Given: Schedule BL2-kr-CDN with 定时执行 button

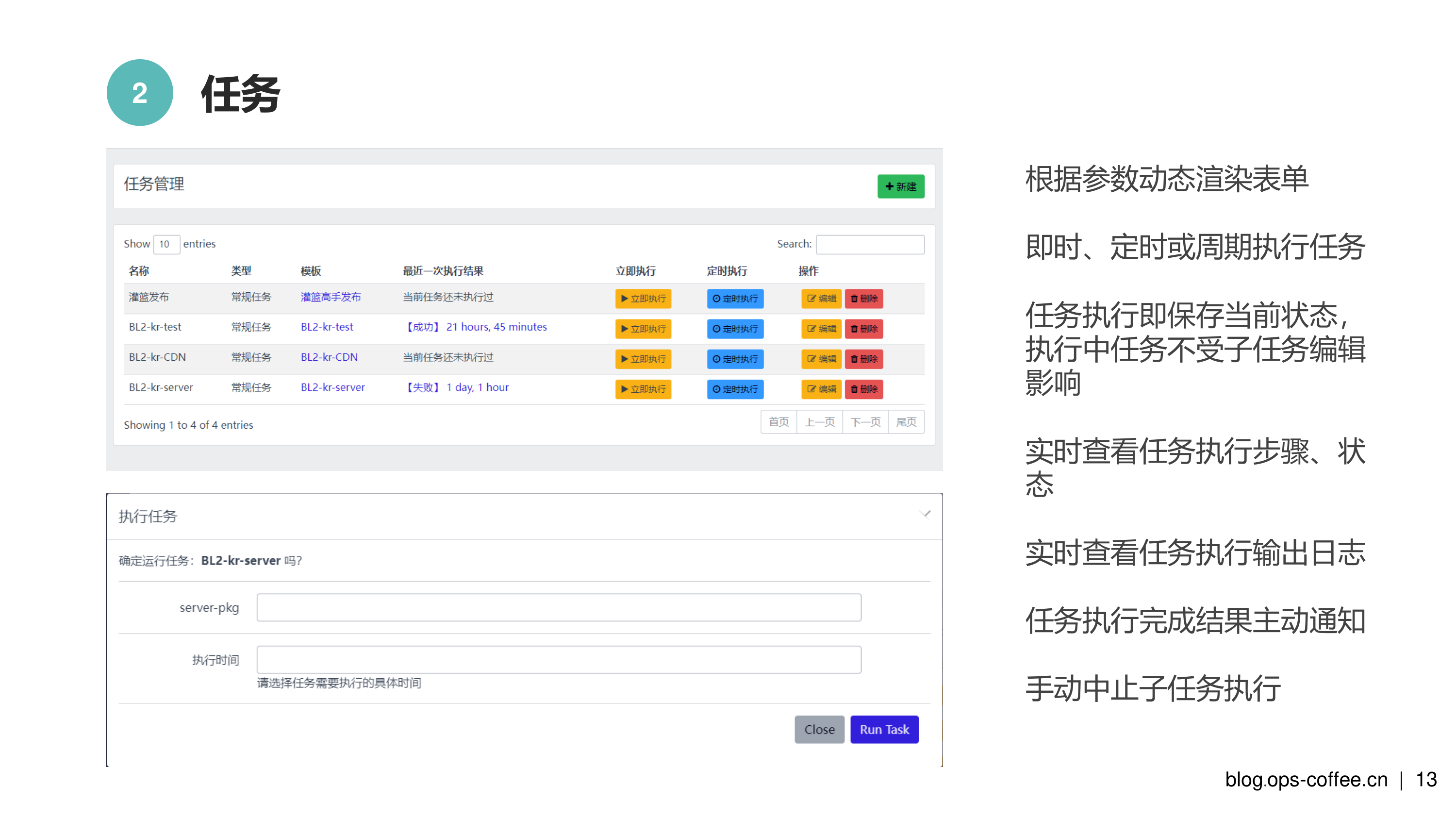Looking at the screenshot, I should pyautogui.click(x=735, y=359).
